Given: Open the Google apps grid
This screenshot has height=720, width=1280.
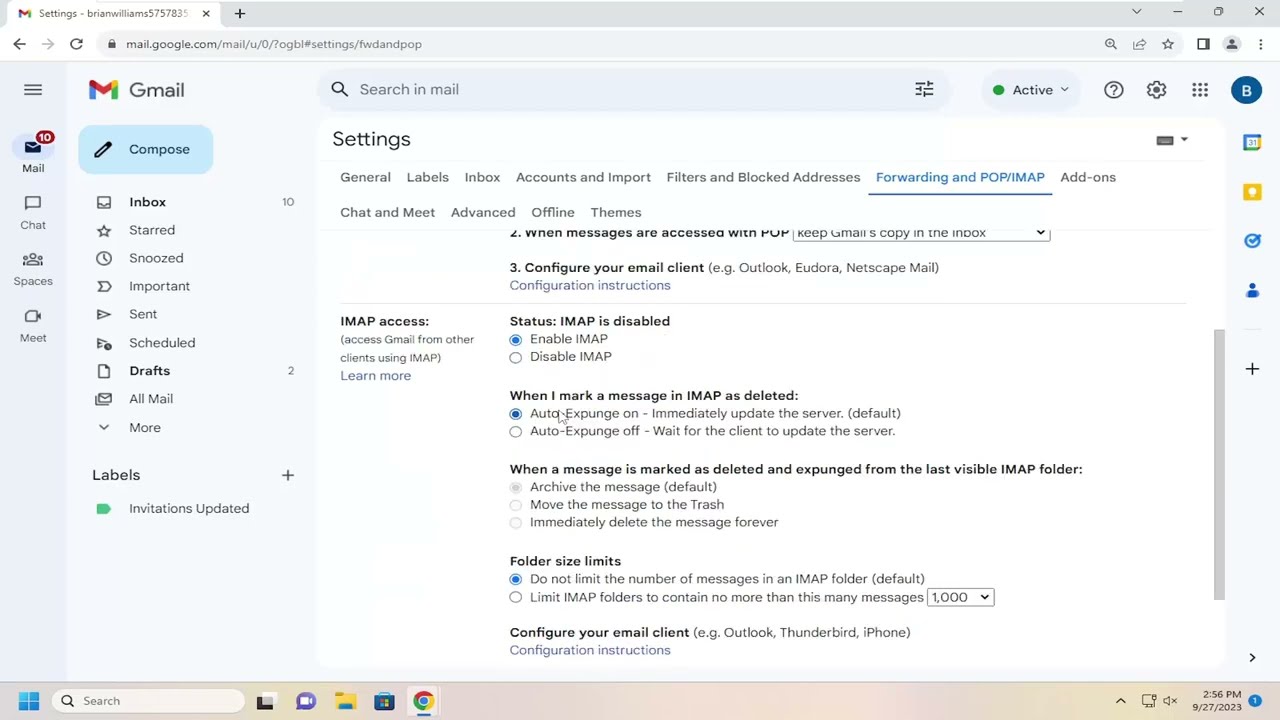Looking at the screenshot, I should pyautogui.click(x=1200, y=90).
